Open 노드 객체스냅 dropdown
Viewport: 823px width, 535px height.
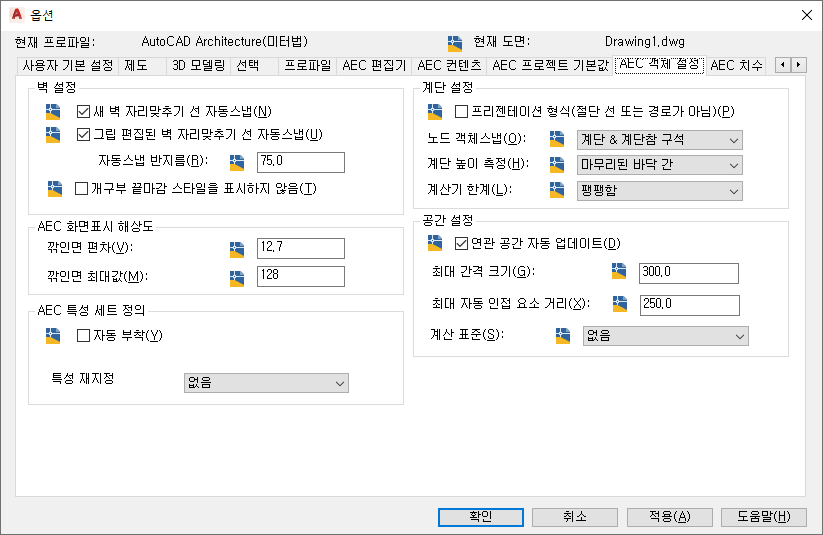[x=660, y=140]
